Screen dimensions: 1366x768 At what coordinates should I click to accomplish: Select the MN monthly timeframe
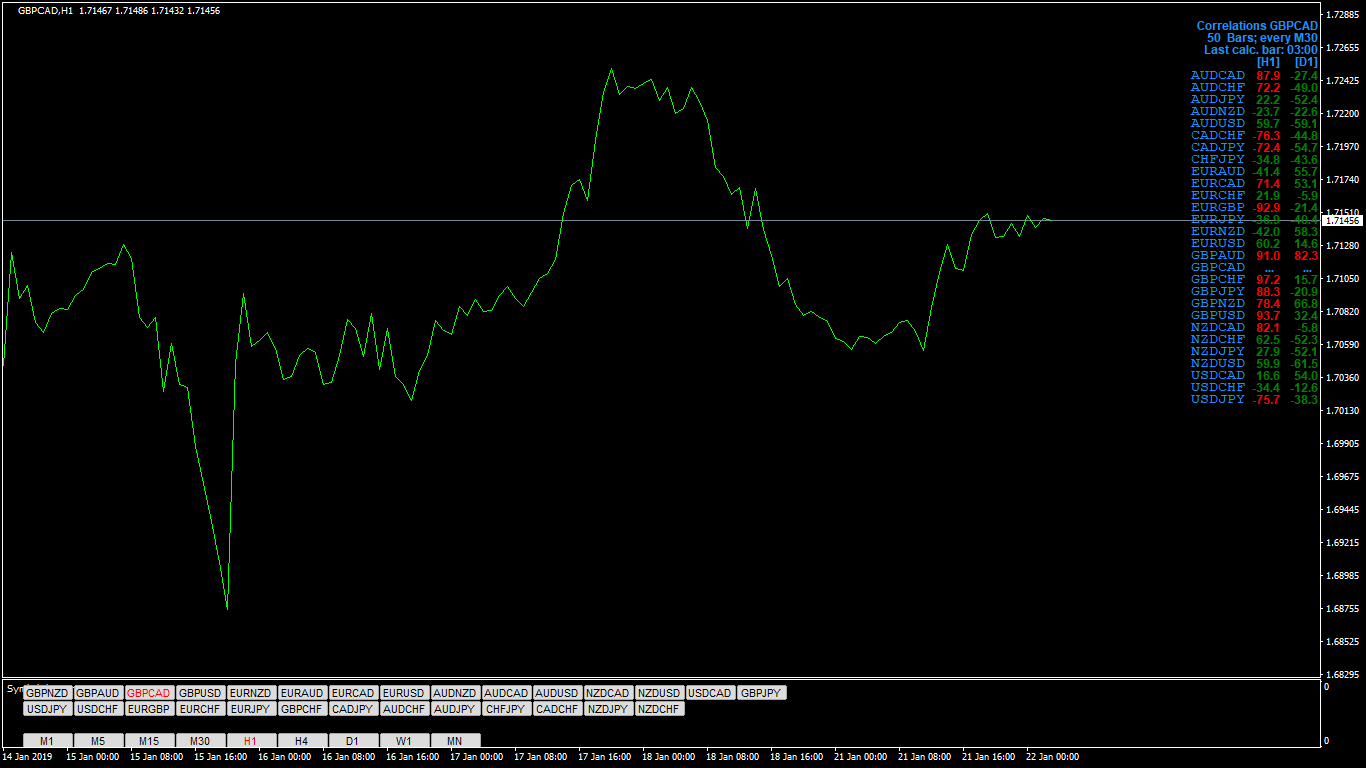click(x=456, y=741)
